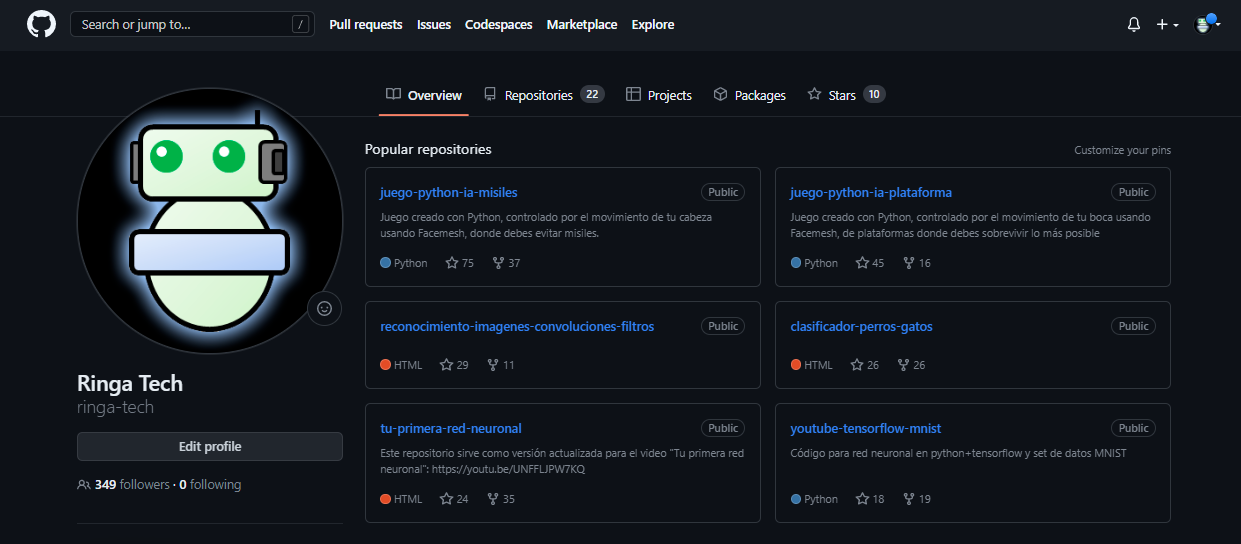Viewport: 1241px width, 544px height.
Task: Click star icon of tu-primera-red-neuronal (24)
Action: [446, 499]
